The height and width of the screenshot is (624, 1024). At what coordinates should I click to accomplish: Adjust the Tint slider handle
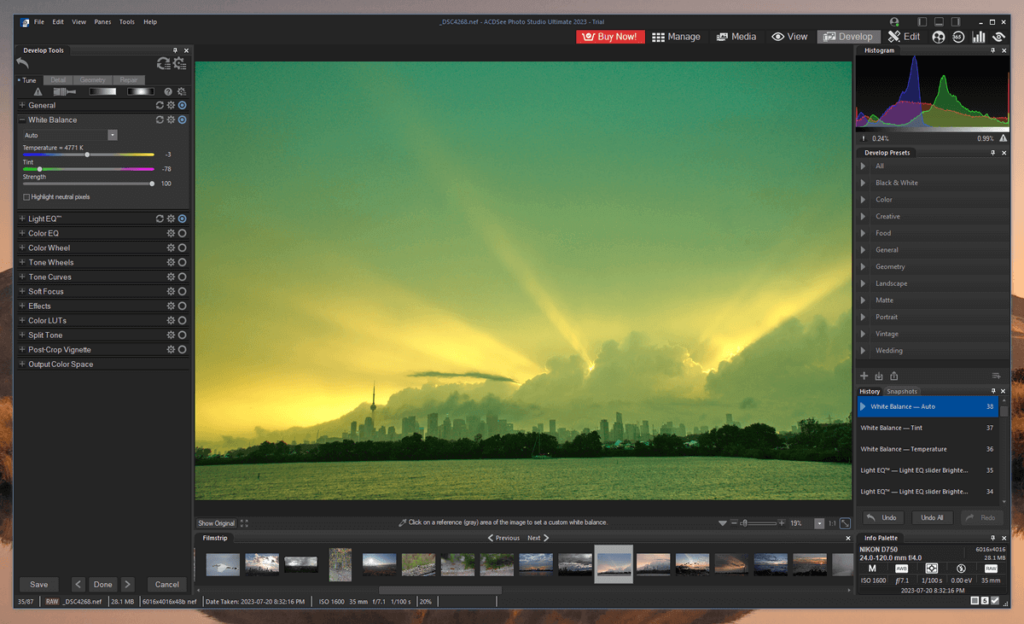click(x=40, y=169)
